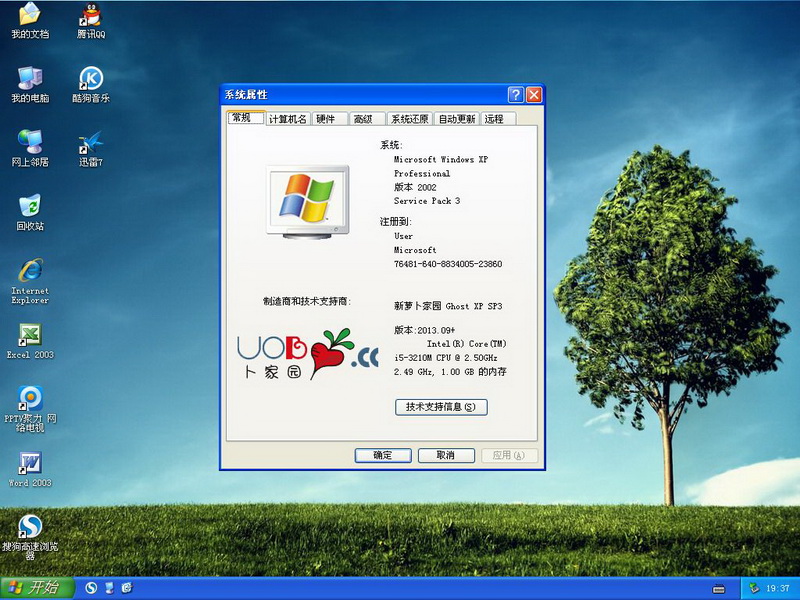This screenshot has width=800, height=600.
Task: Click the 网上邻居 desktop icon
Action: pos(30,144)
